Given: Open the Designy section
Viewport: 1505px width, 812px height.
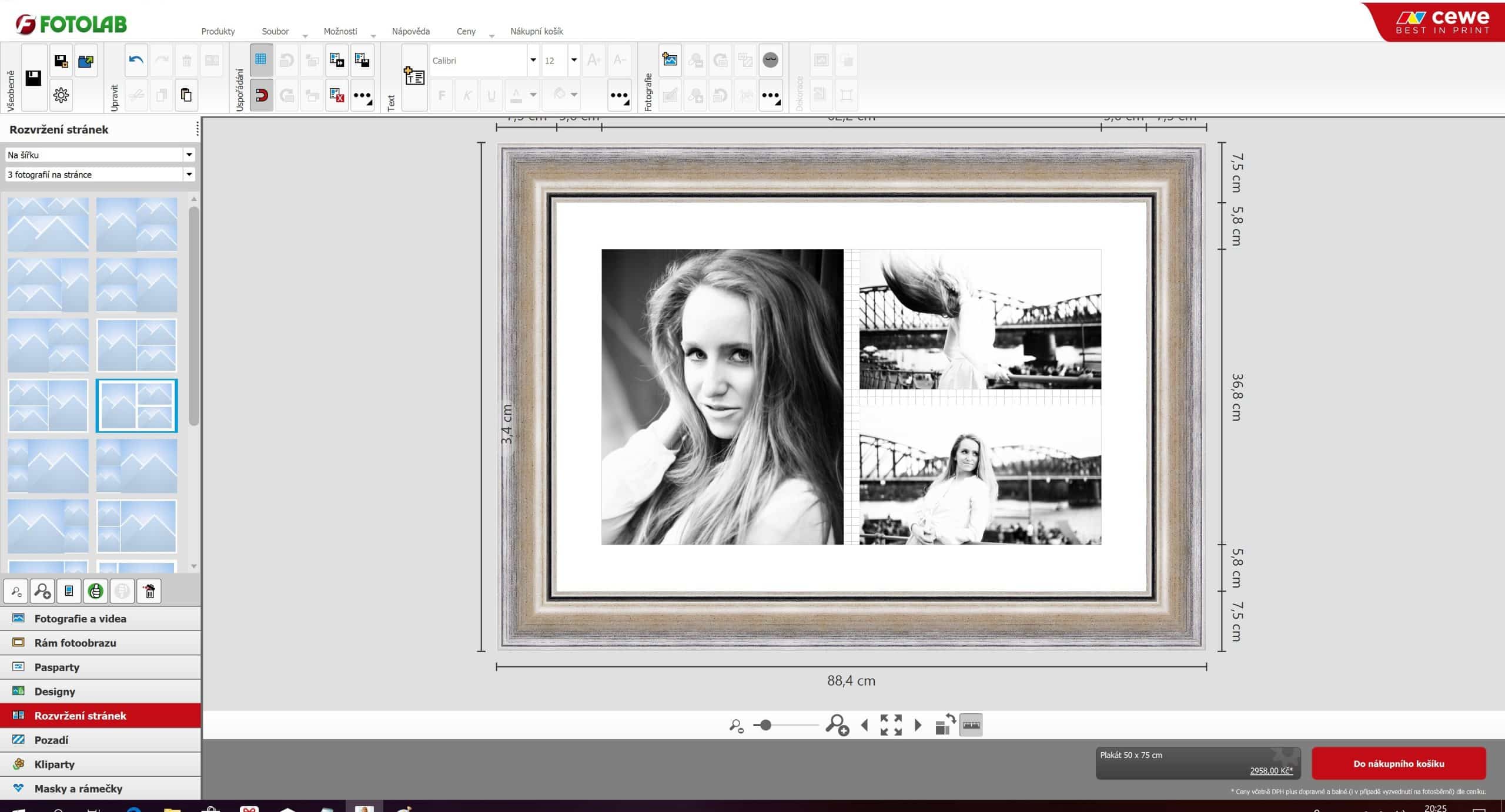Looking at the screenshot, I should tap(101, 692).
